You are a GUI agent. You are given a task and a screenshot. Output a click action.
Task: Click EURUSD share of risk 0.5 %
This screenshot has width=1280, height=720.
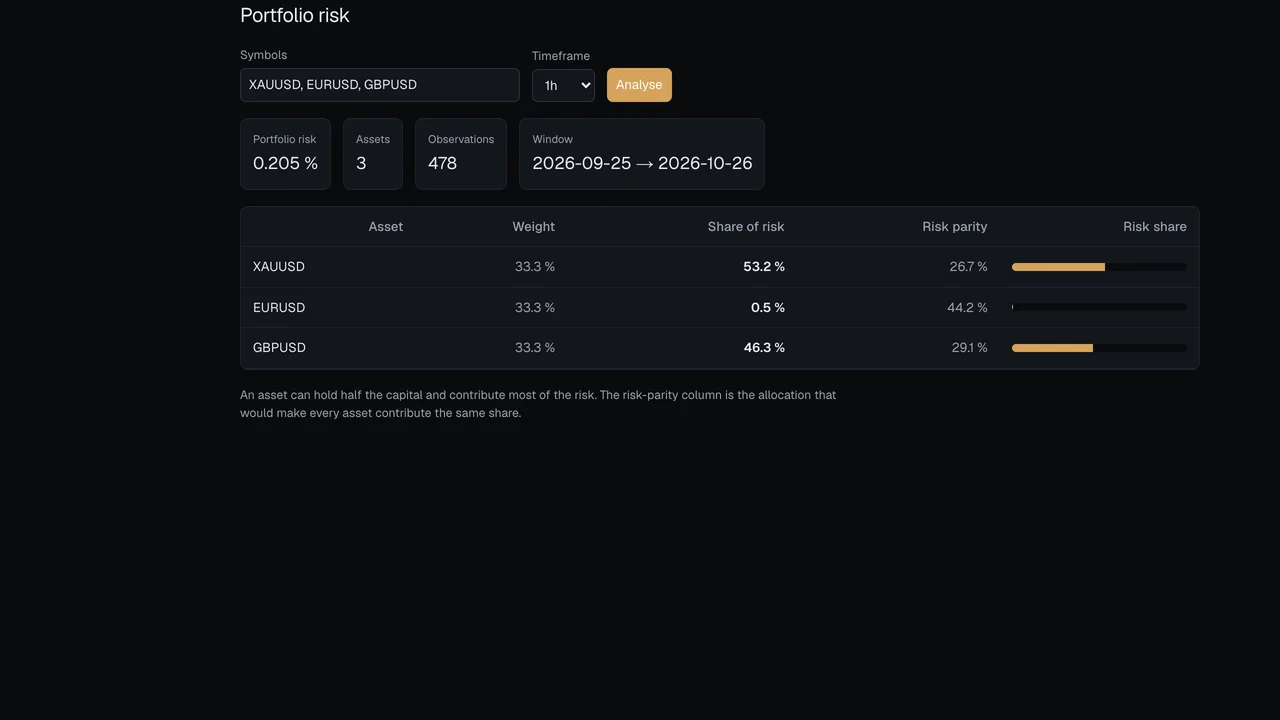click(x=768, y=308)
